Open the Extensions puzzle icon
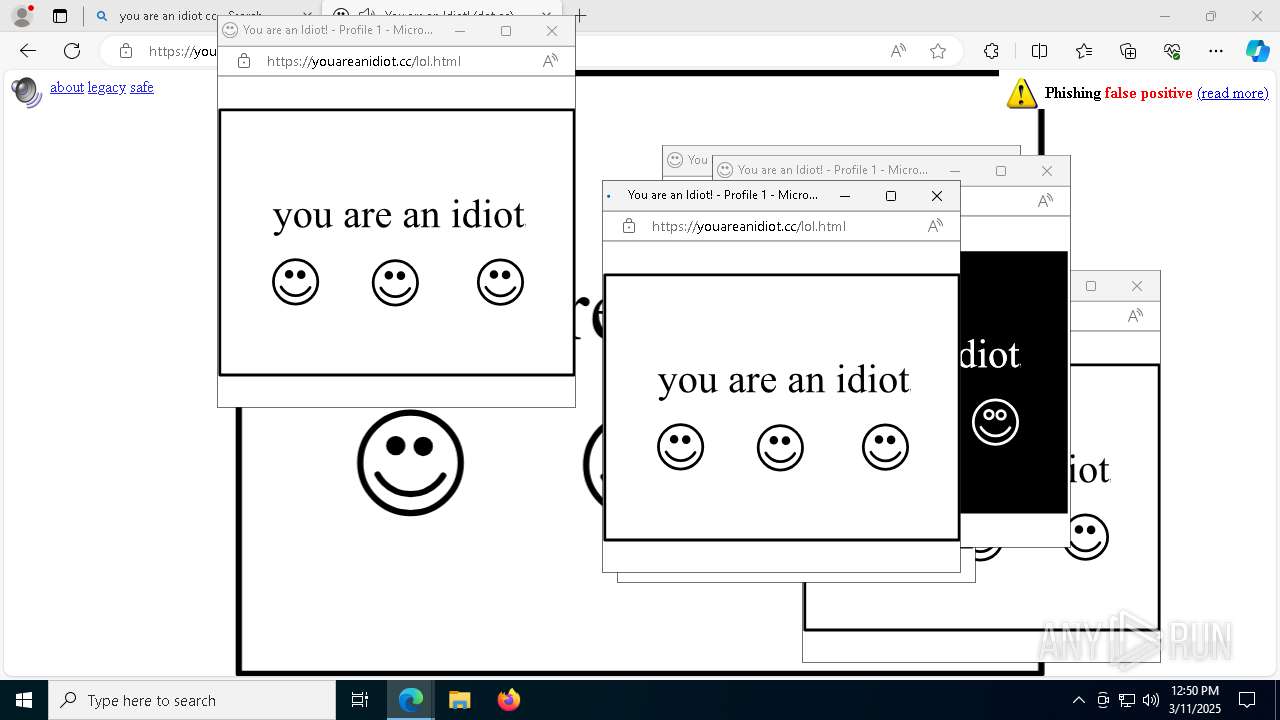 tap(991, 51)
